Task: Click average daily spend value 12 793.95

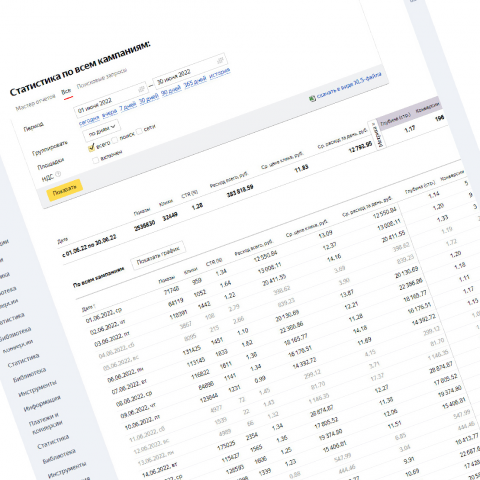Action: pyautogui.click(x=360, y=147)
